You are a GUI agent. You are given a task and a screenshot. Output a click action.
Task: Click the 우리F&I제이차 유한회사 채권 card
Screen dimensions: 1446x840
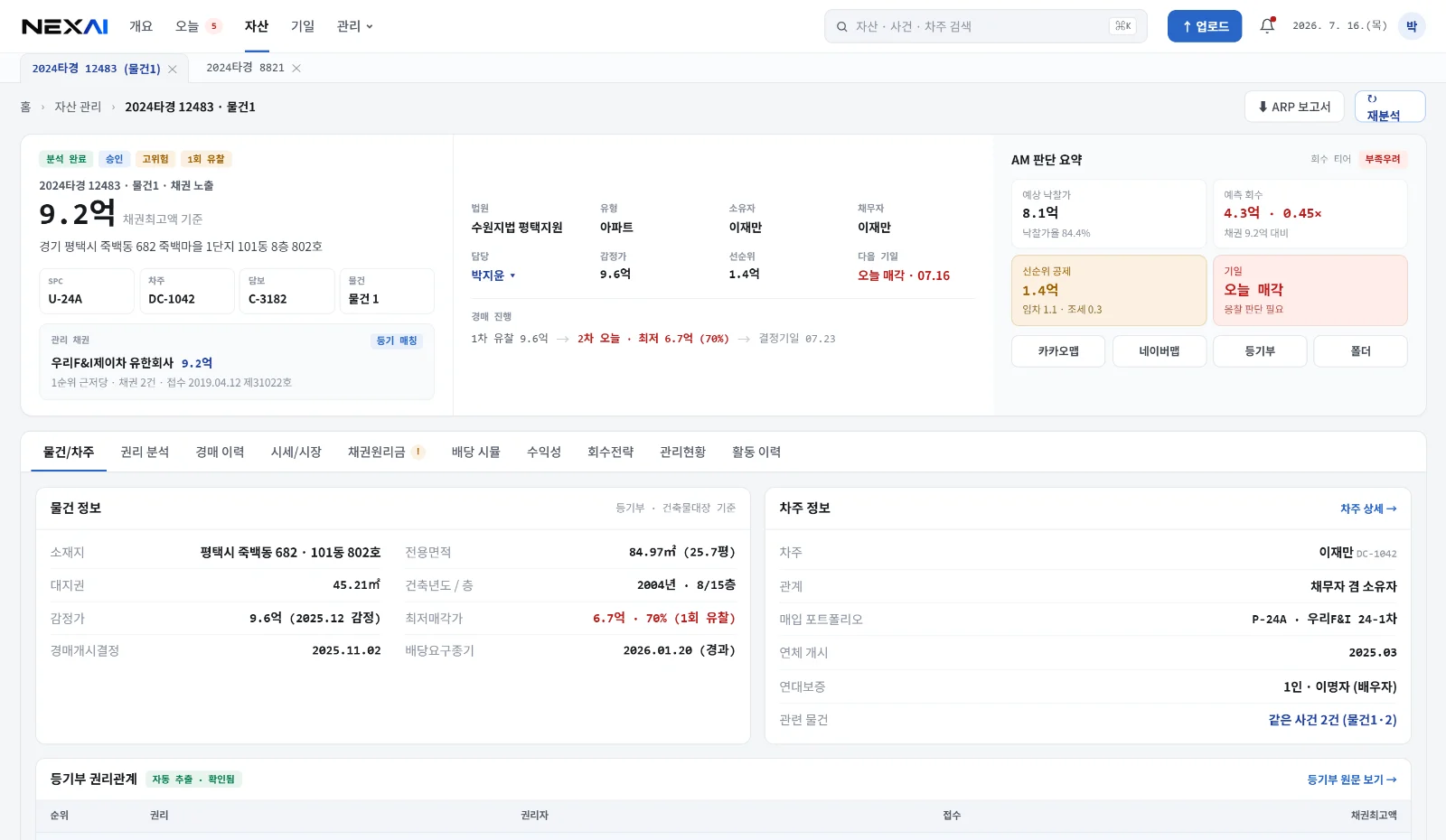[x=237, y=361]
